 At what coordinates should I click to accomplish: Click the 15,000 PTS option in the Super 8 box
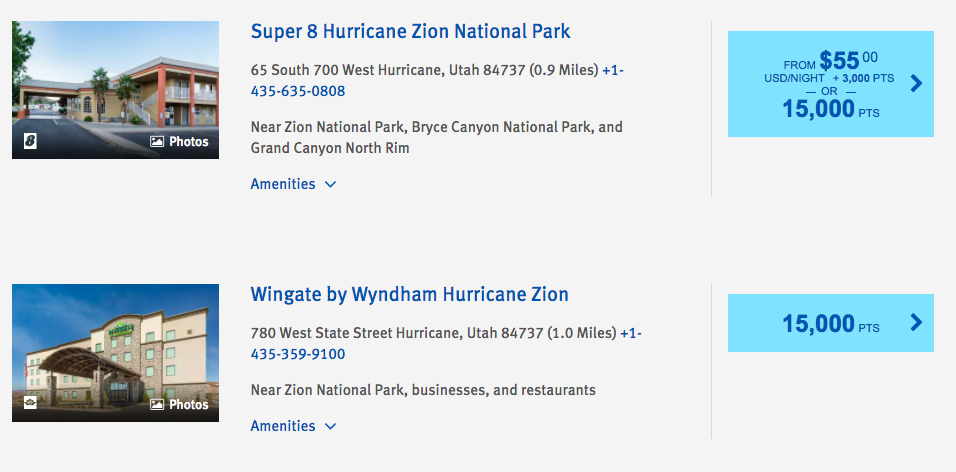coord(830,109)
